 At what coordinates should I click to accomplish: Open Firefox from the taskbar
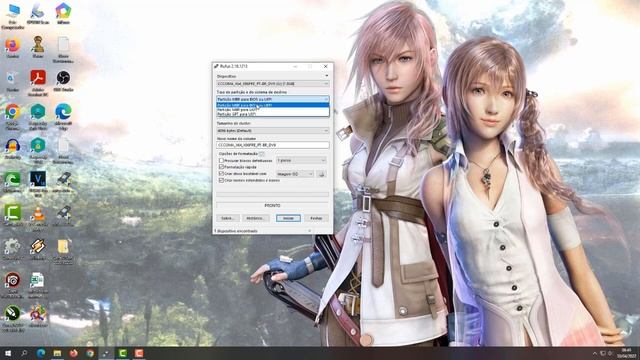[74, 353]
